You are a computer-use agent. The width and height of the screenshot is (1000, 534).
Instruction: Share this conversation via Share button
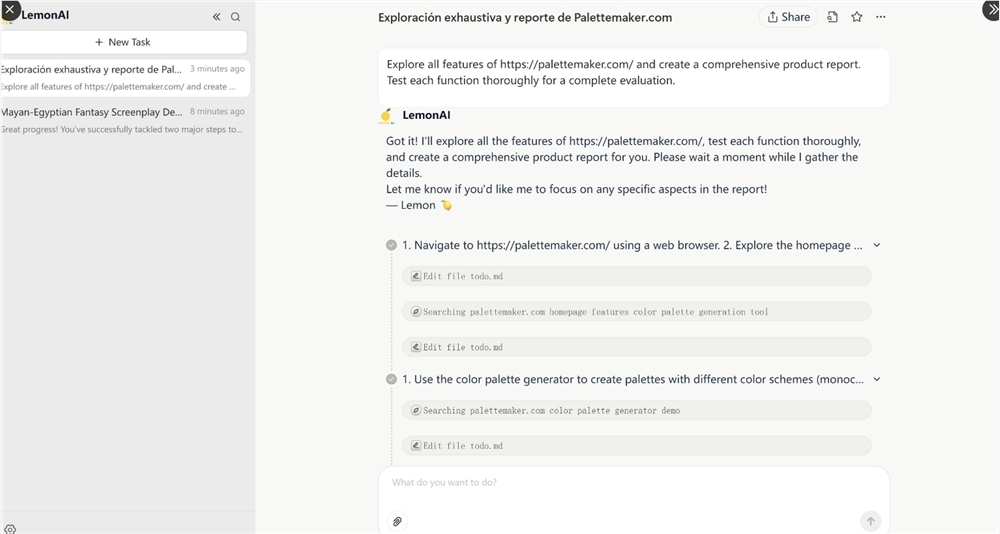[788, 17]
